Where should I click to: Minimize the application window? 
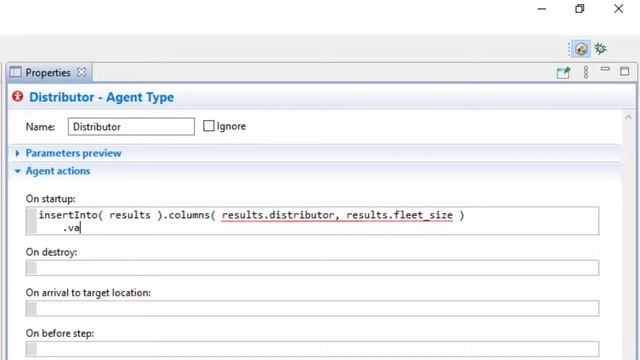point(542,9)
